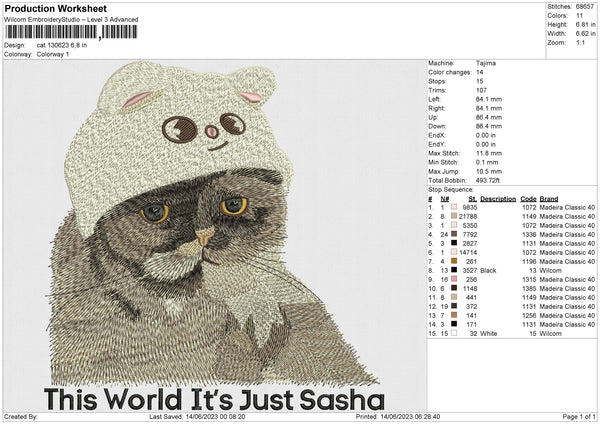Click the Max Jump value 10.5 mm
Image resolution: width=600 pixels, height=424 pixels.
pos(489,171)
